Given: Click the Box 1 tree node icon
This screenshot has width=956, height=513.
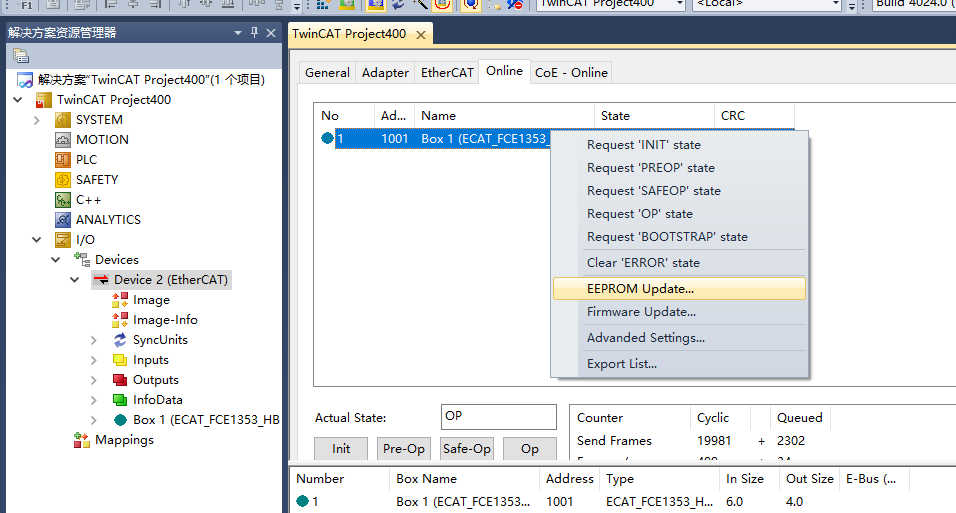Looking at the screenshot, I should (x=121, y=420).
